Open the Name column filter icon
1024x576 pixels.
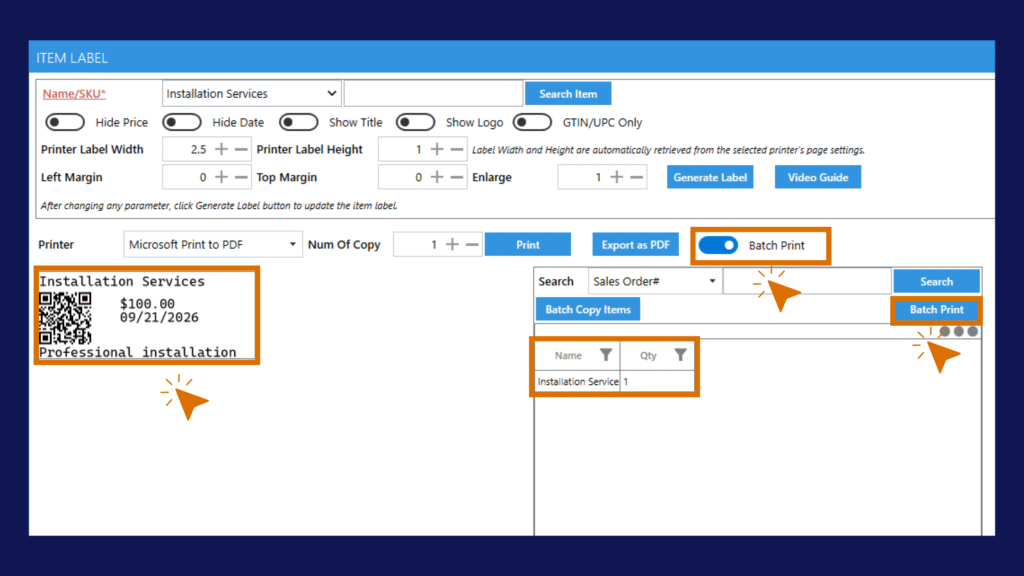point(606,355)
